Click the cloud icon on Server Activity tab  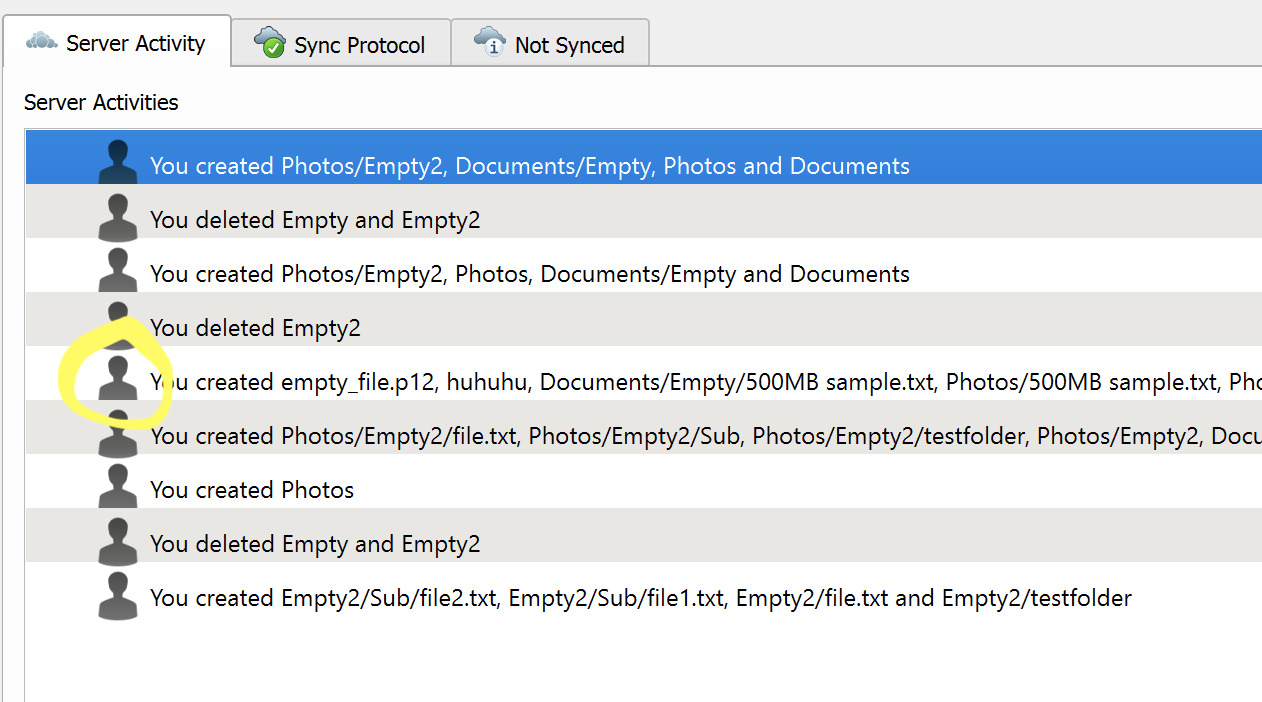(41, 41)
